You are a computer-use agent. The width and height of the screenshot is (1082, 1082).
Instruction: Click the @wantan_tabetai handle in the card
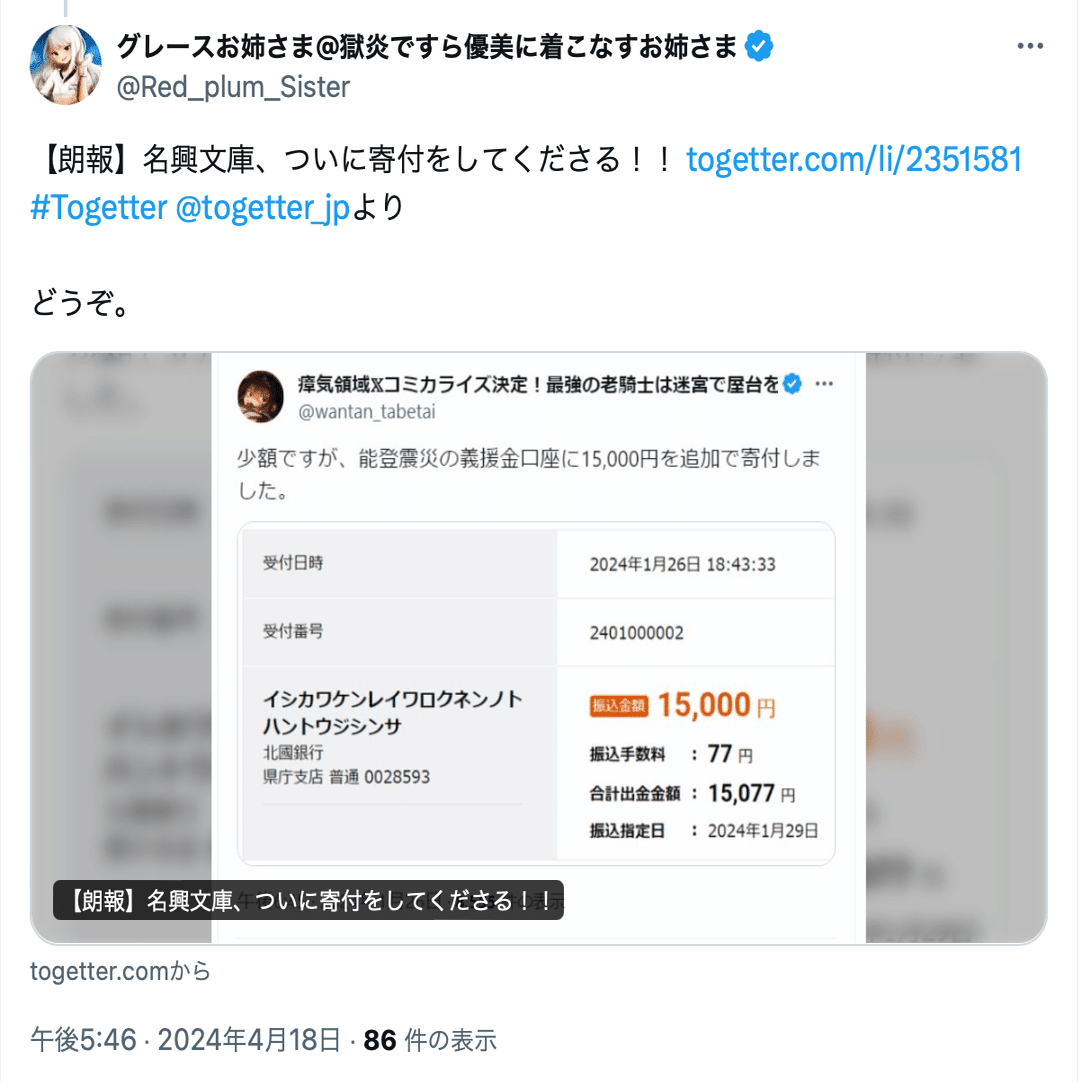(366, 412)
